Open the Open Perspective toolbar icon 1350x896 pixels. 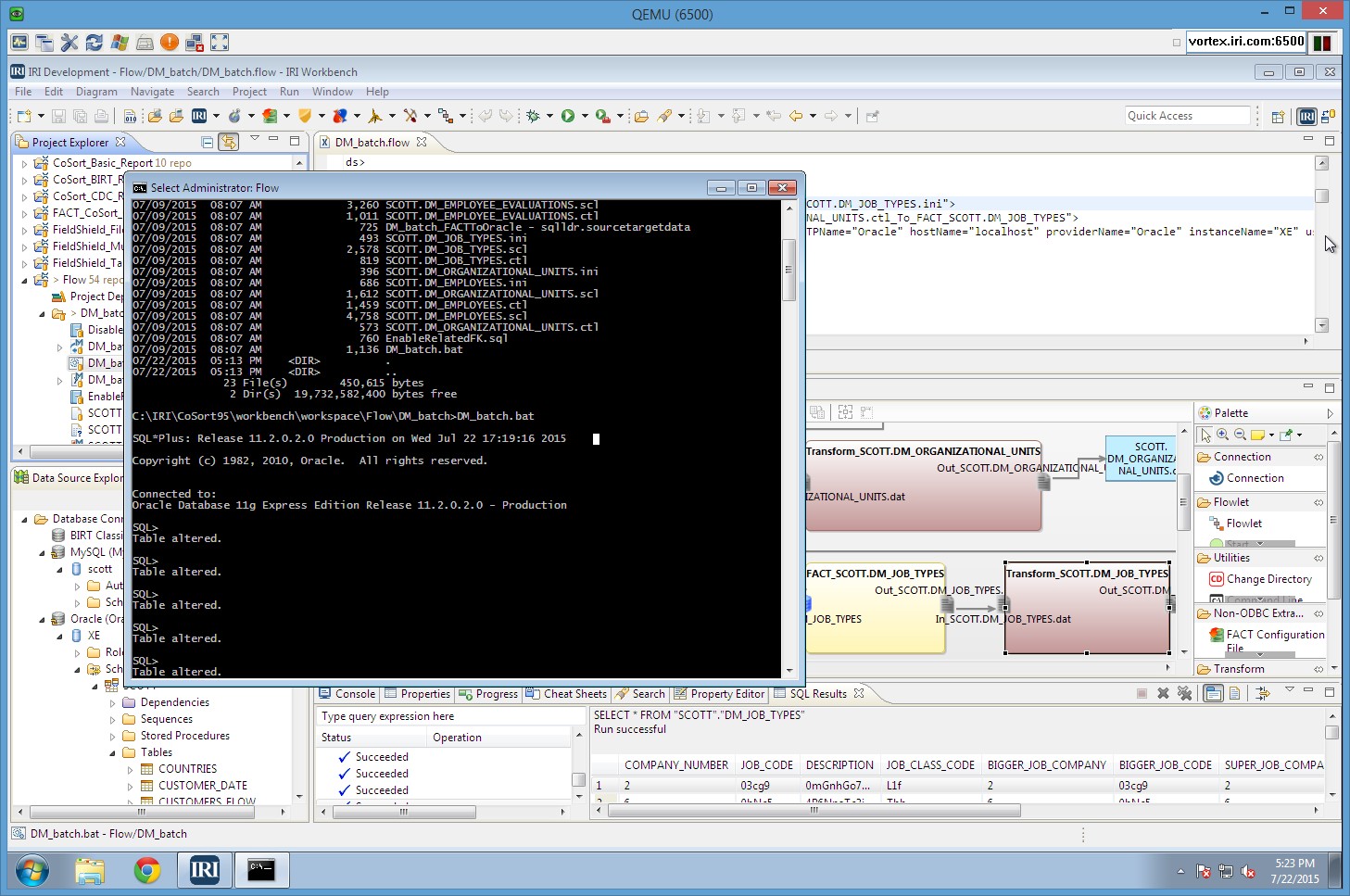coord(1278,116)
